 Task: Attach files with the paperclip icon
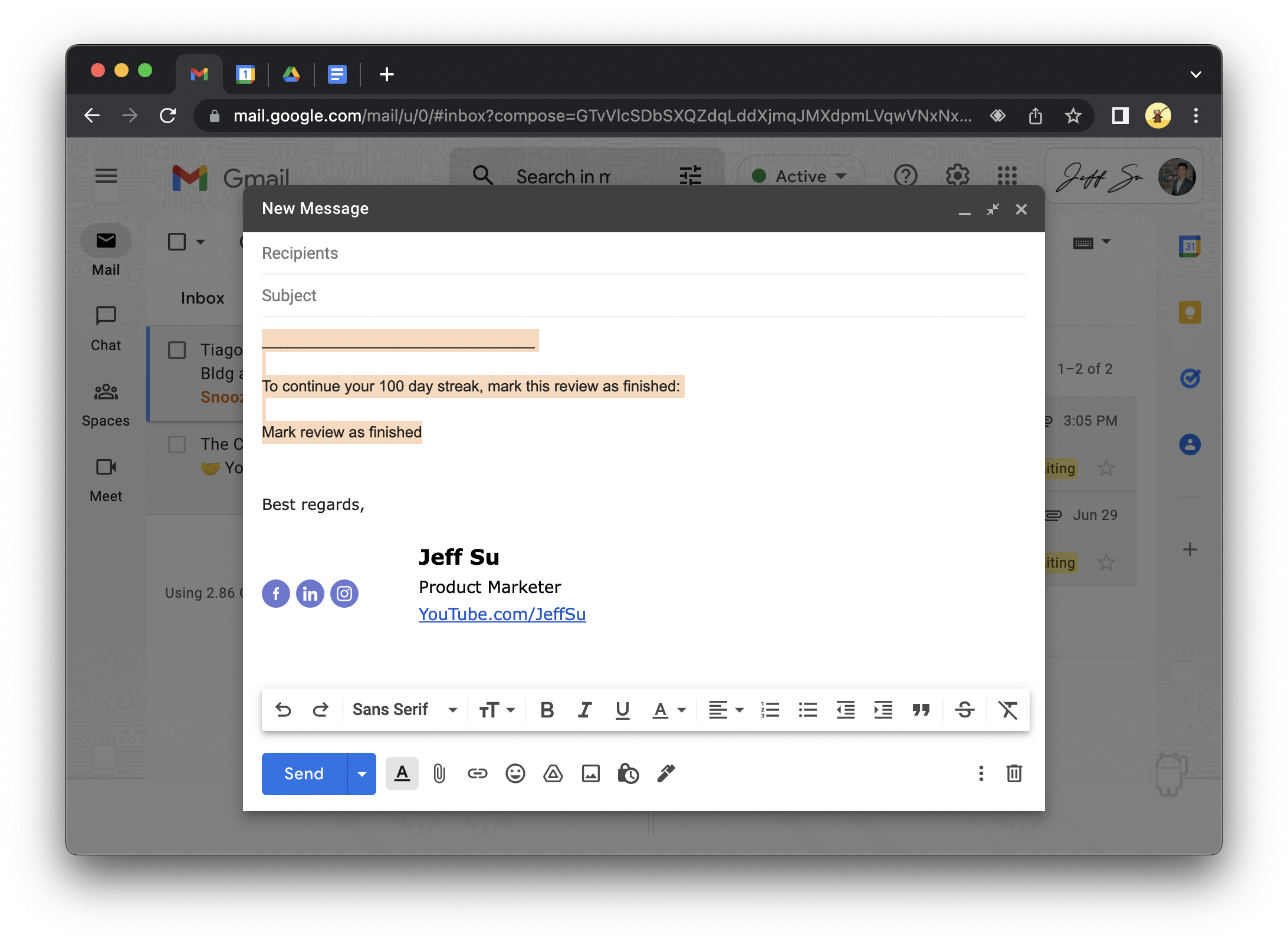(x=439, y=773)
